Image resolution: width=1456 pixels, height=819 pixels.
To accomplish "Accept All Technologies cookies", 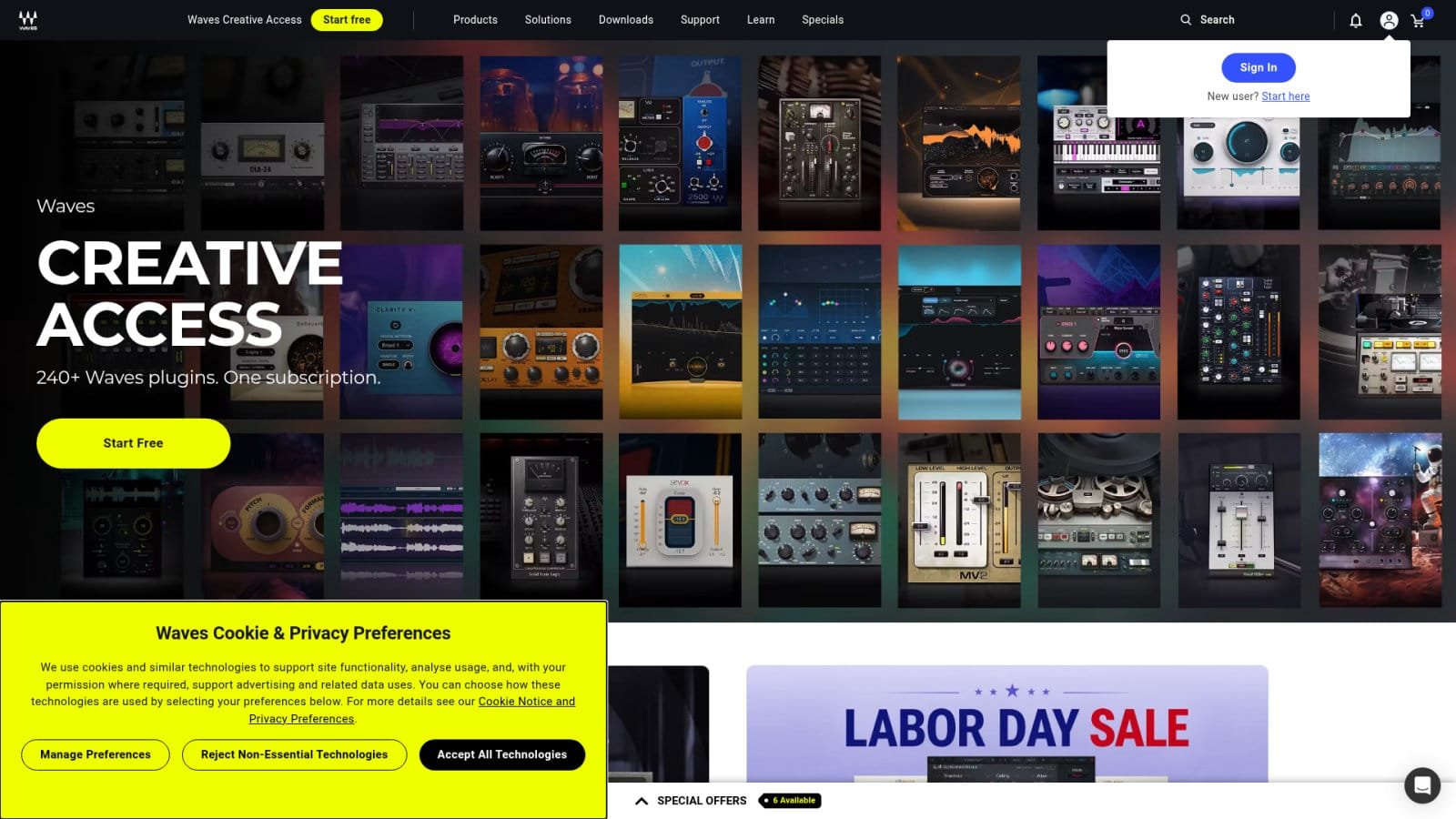I will click(x=502, y=754).
